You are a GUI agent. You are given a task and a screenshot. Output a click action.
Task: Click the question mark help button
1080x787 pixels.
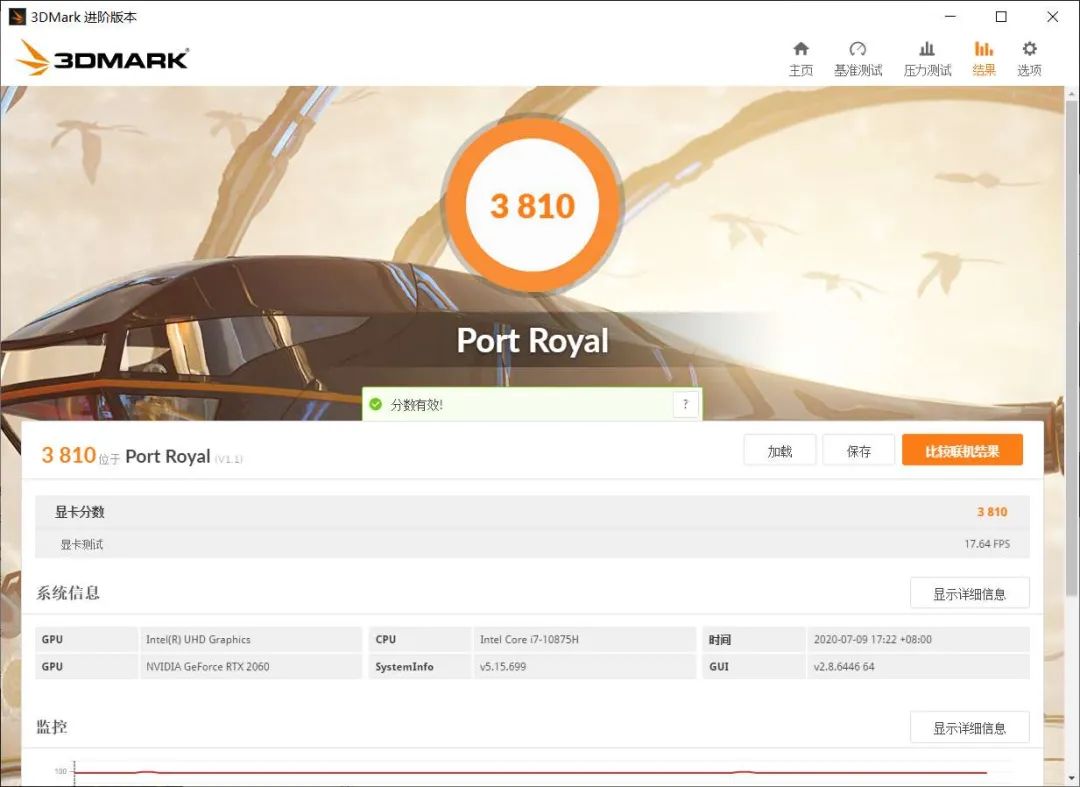685,404
